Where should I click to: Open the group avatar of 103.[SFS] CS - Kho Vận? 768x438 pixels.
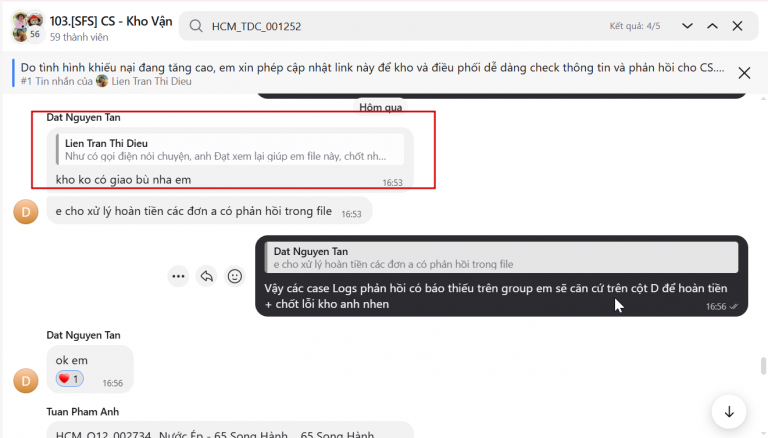pos(27,27)
